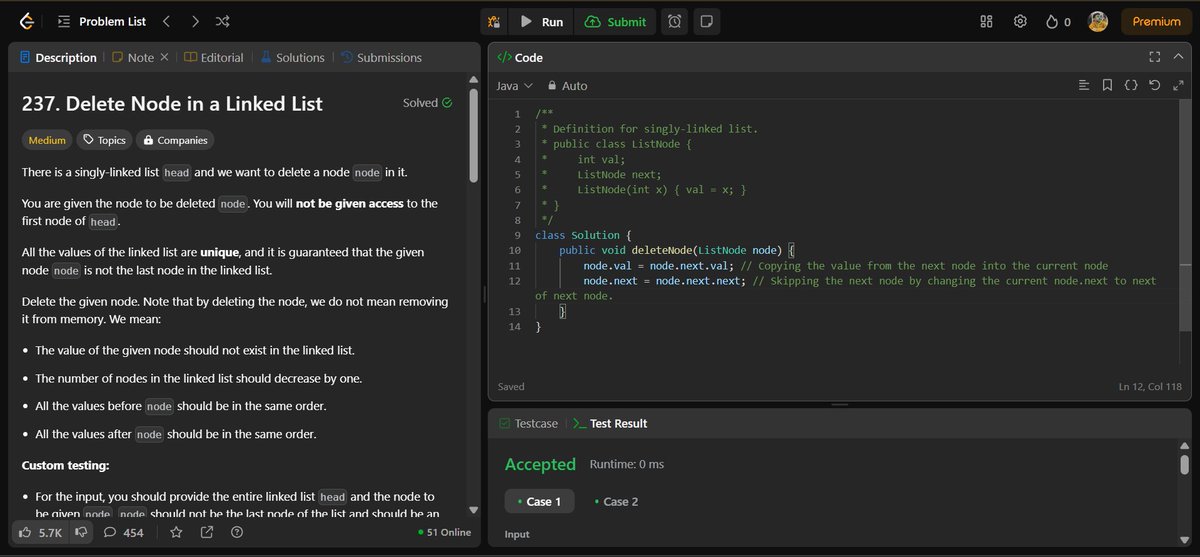Open the settings gear

pos(1020,21)
